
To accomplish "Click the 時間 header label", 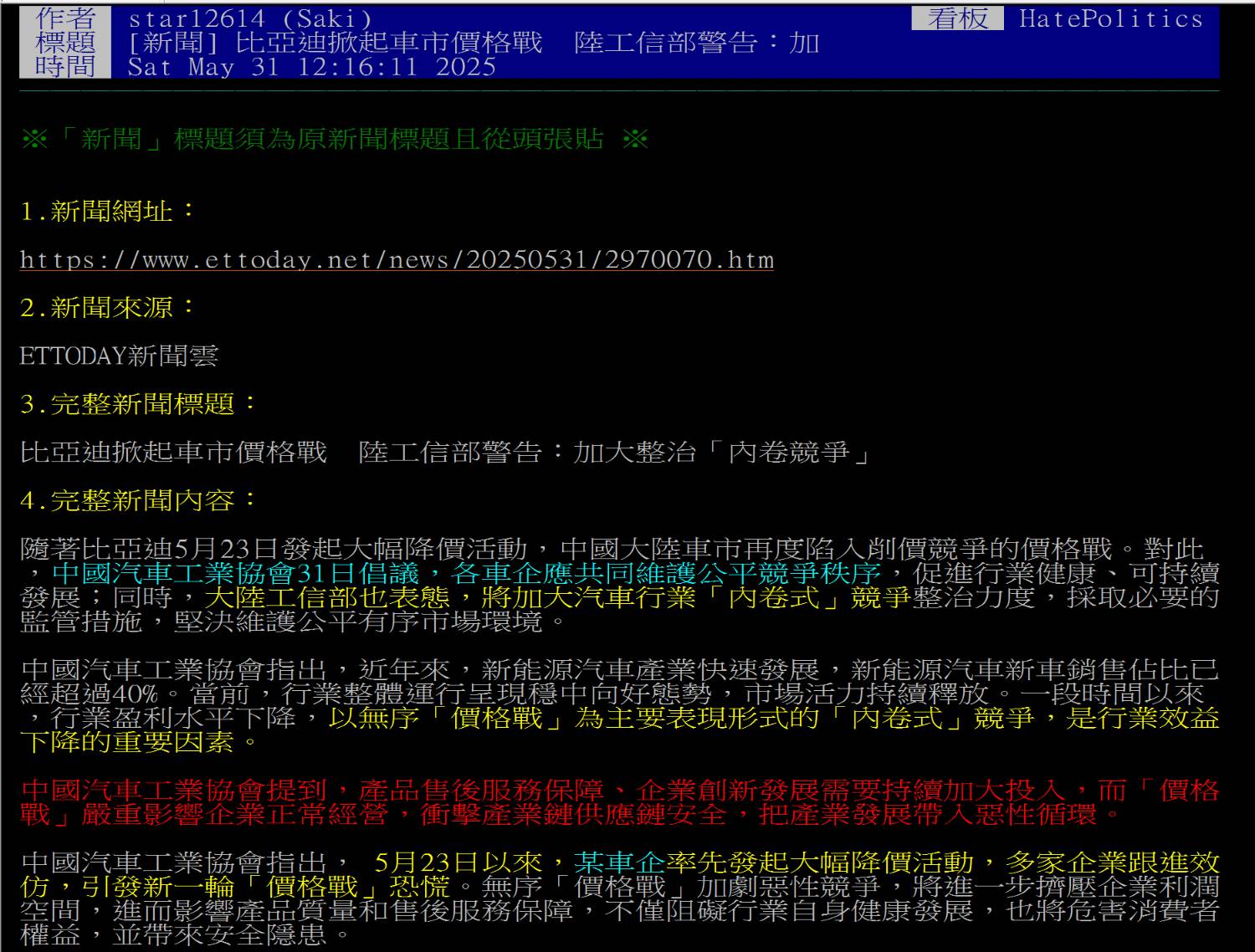I will tap(65, 66).
